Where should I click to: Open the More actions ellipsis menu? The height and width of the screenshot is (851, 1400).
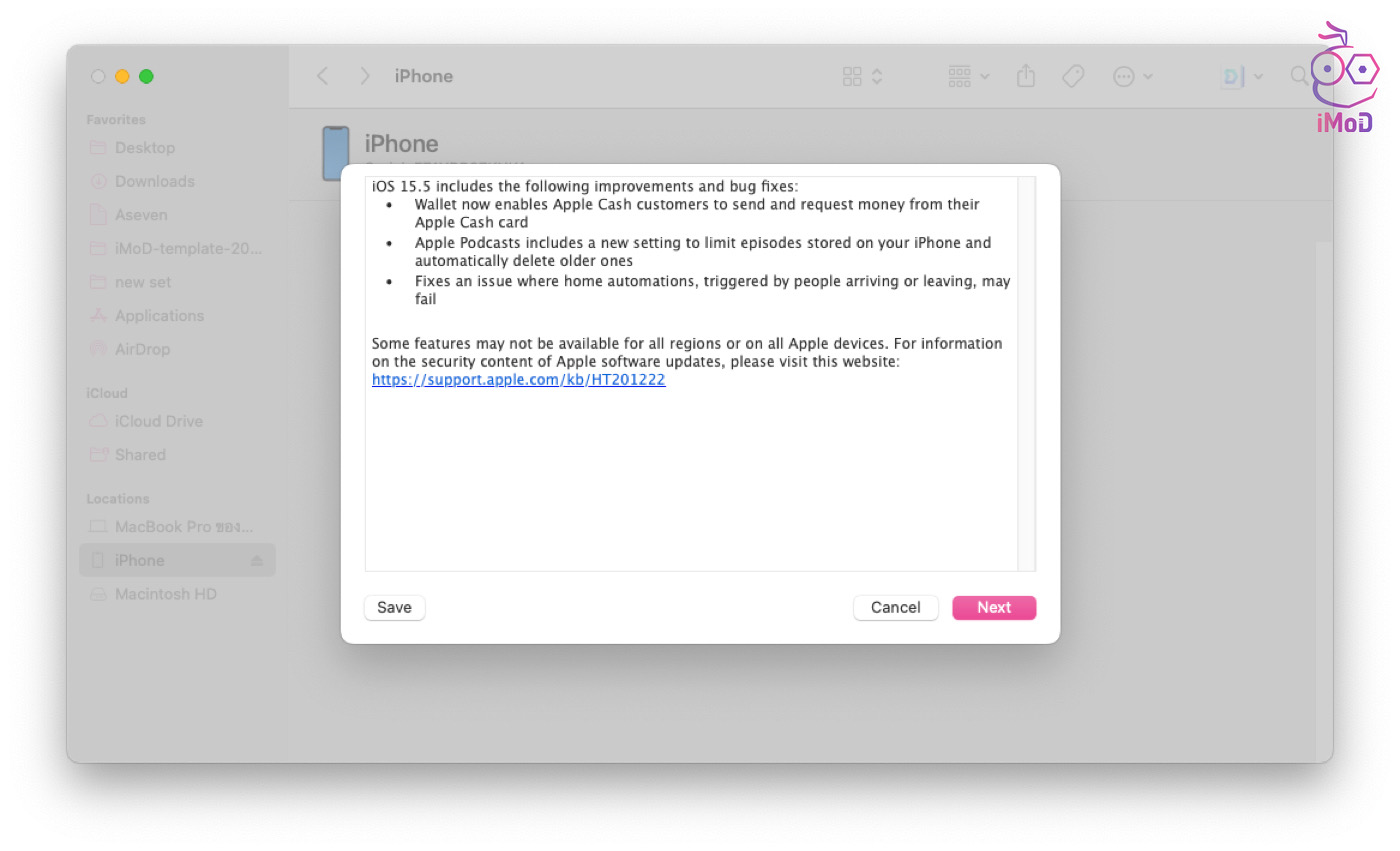(1132, 76)
